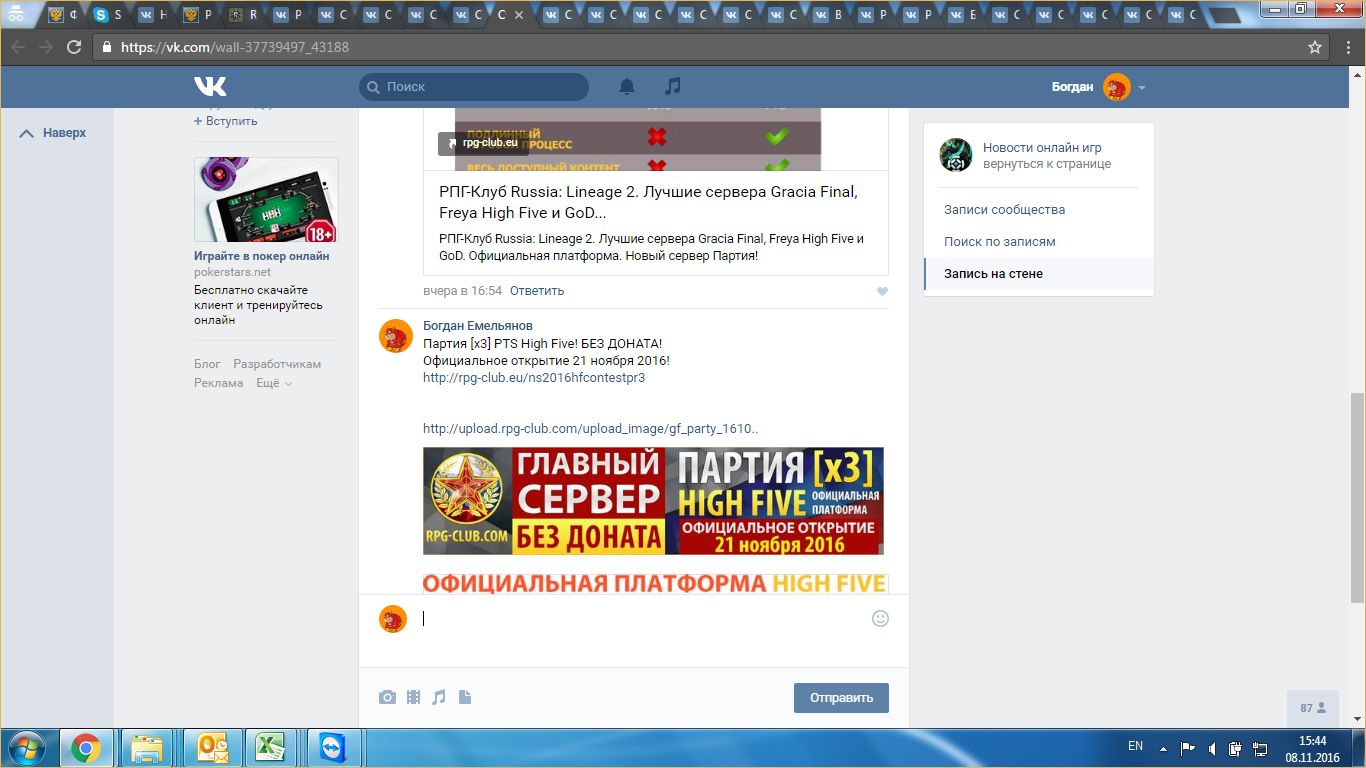Open the Богдан Емельянов author name
Screen dimensions: 1366x768
(478, 326)
